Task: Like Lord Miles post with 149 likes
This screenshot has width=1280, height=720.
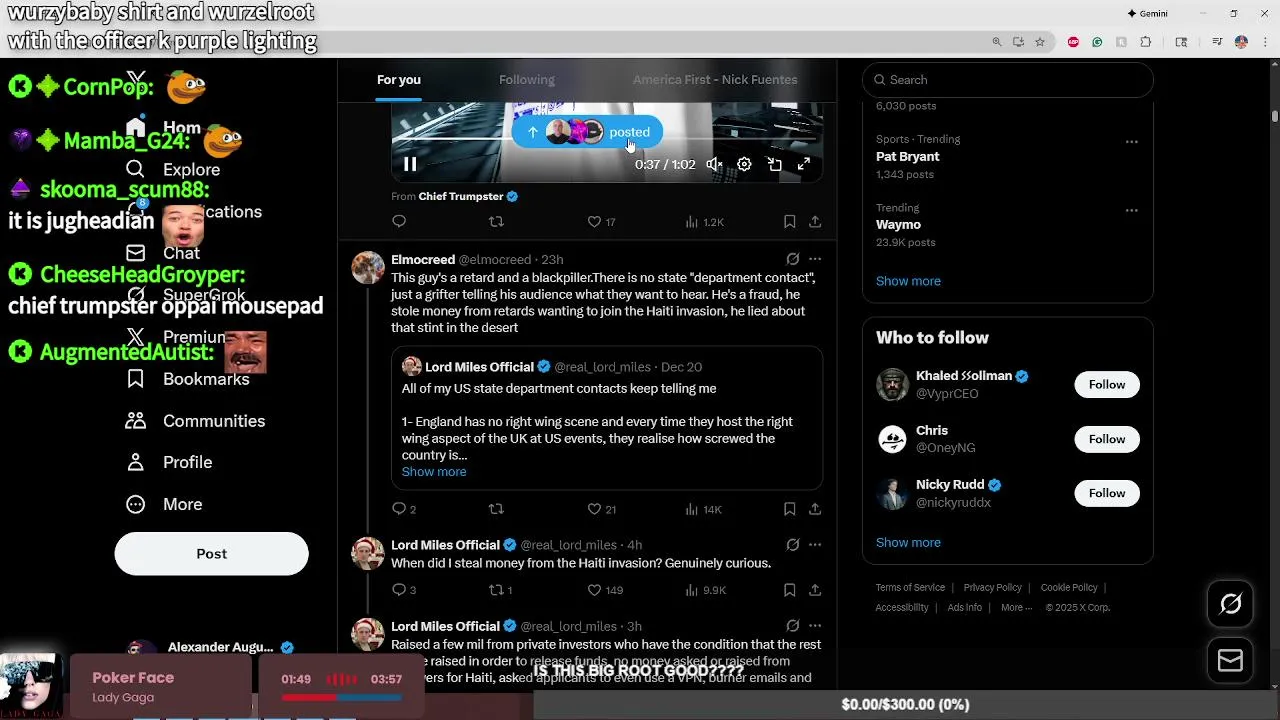Action: pos(604,590)
